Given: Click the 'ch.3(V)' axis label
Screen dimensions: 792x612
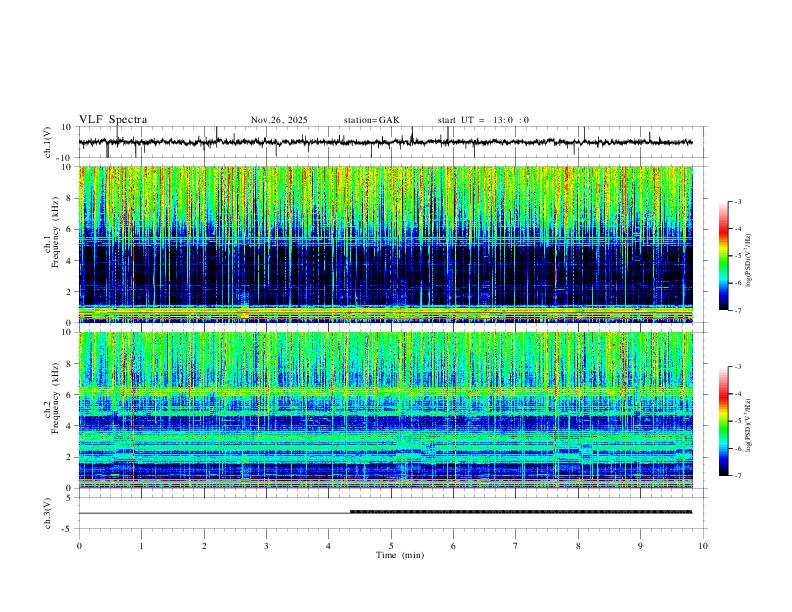Looking at the screenshot, I should tap(48, 514).
